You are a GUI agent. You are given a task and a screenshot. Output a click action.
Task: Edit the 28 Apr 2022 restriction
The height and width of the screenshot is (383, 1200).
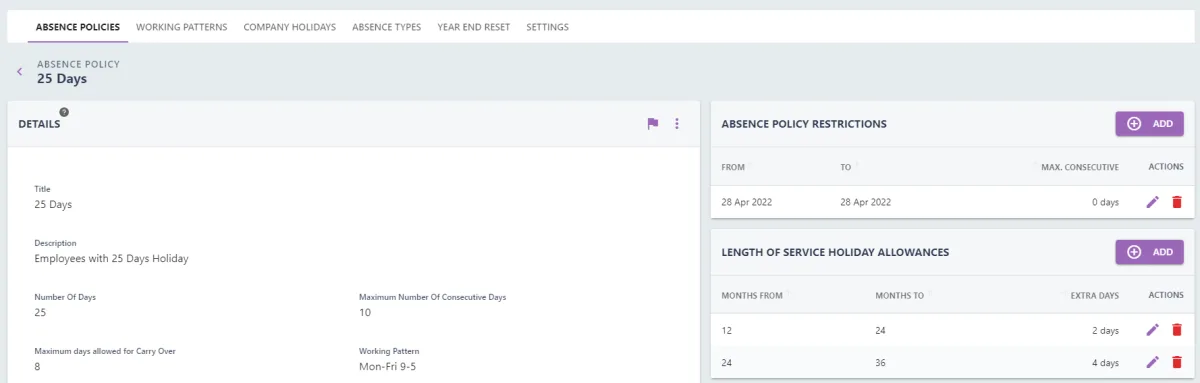tap(1153, 202)
